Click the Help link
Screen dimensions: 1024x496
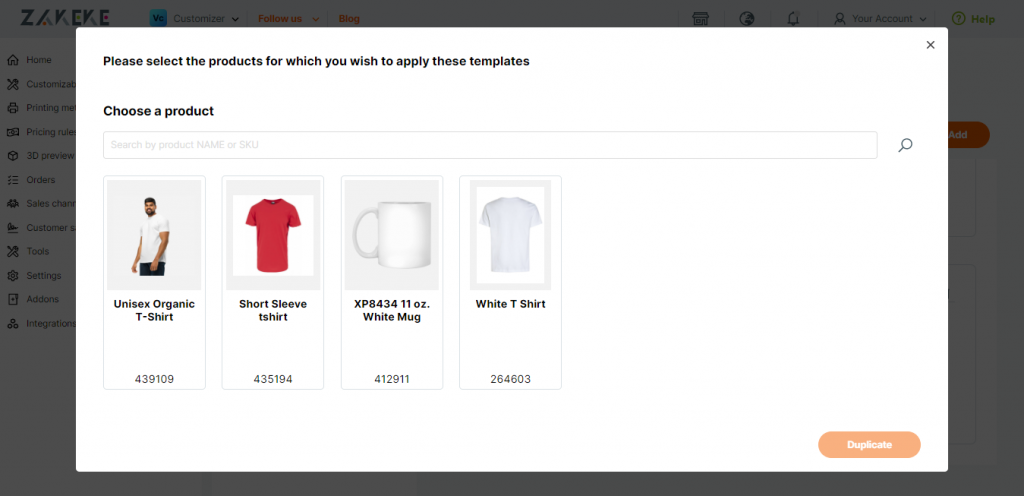973,19
